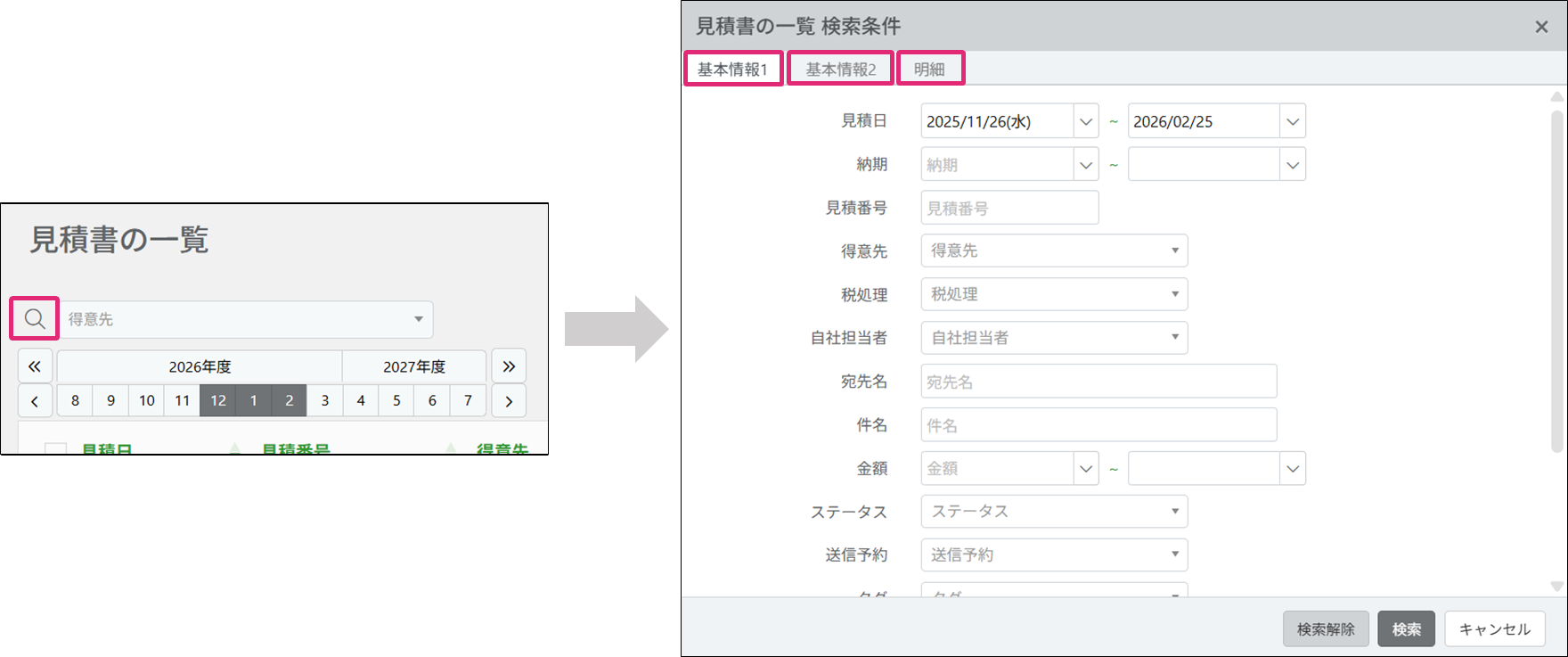Click the 見積番号 input field
This screenshot has width=1568, height=657.
pyautogui.click(x=1009, y=208)
